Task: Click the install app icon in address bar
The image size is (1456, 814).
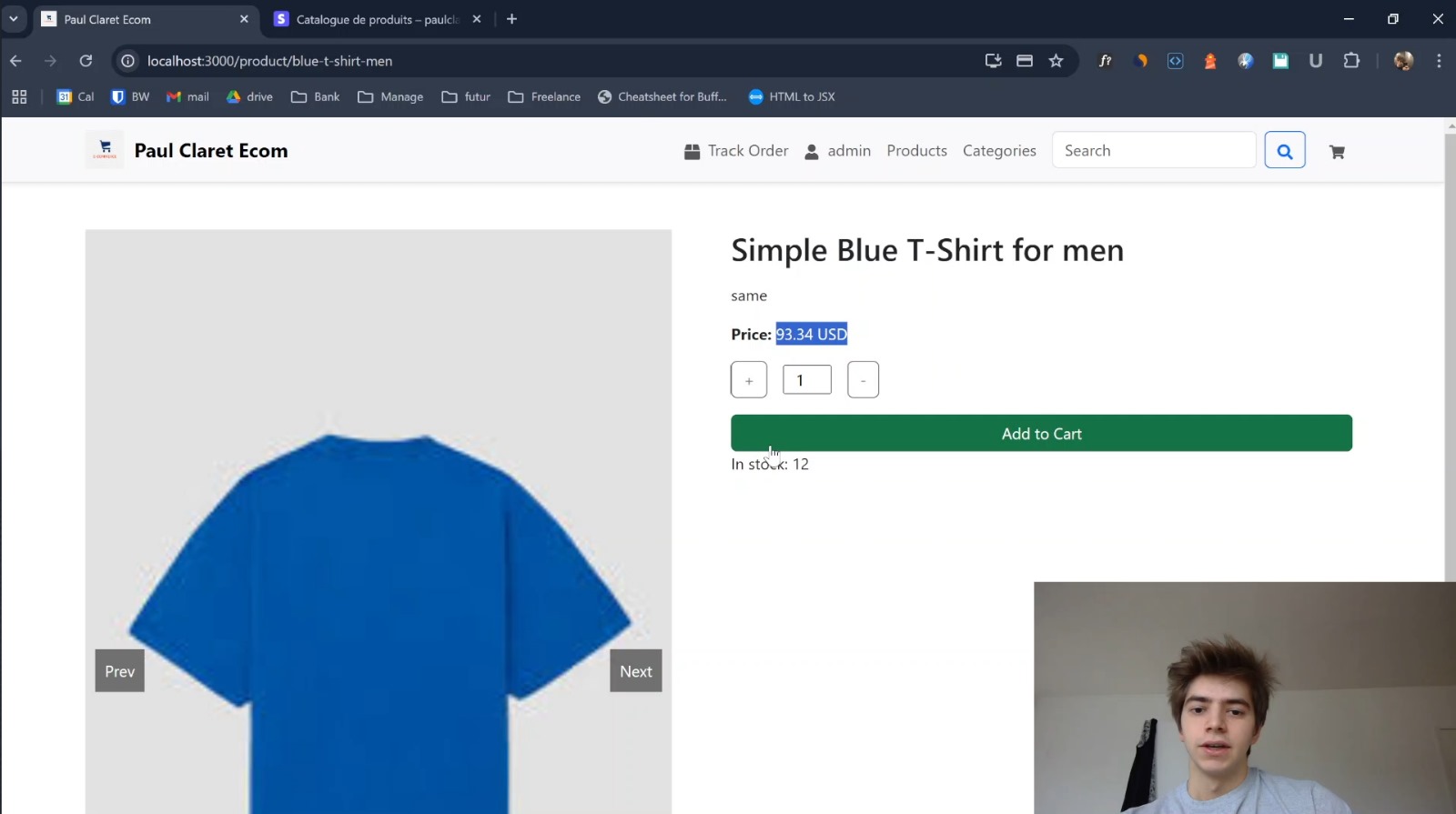Action: click(x=993, y=61)
